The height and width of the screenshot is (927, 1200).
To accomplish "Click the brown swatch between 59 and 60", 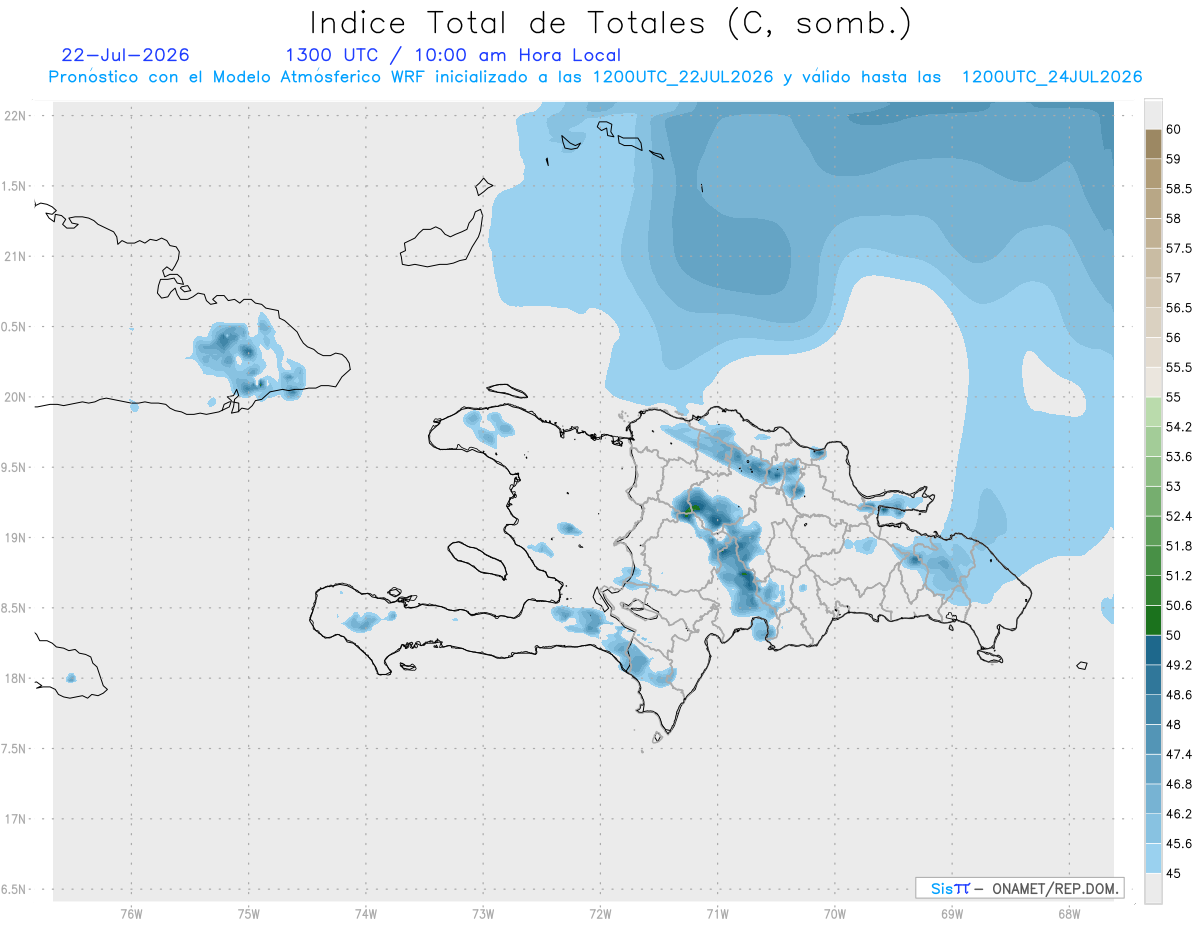I will [x=1153, y=144].
